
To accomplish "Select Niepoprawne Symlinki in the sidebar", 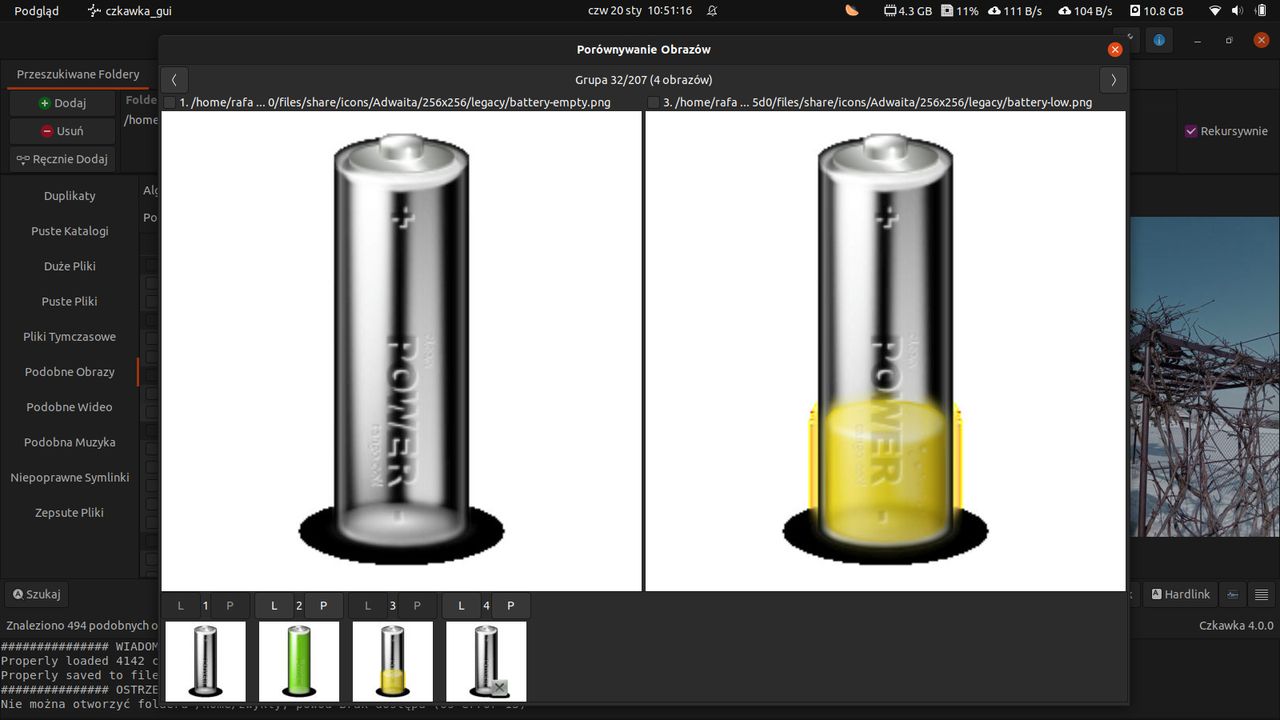I will tap(70, 477).
